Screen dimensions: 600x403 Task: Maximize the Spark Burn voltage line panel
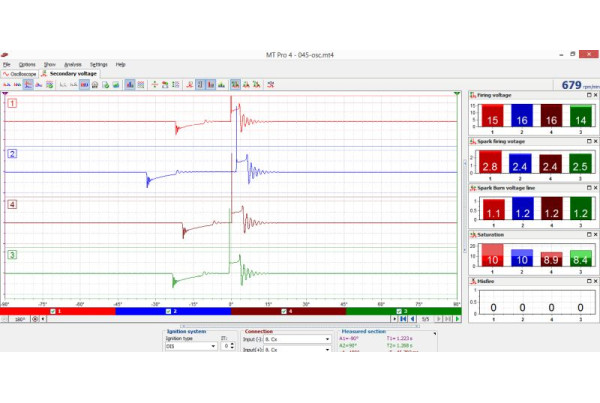[585, 187]
